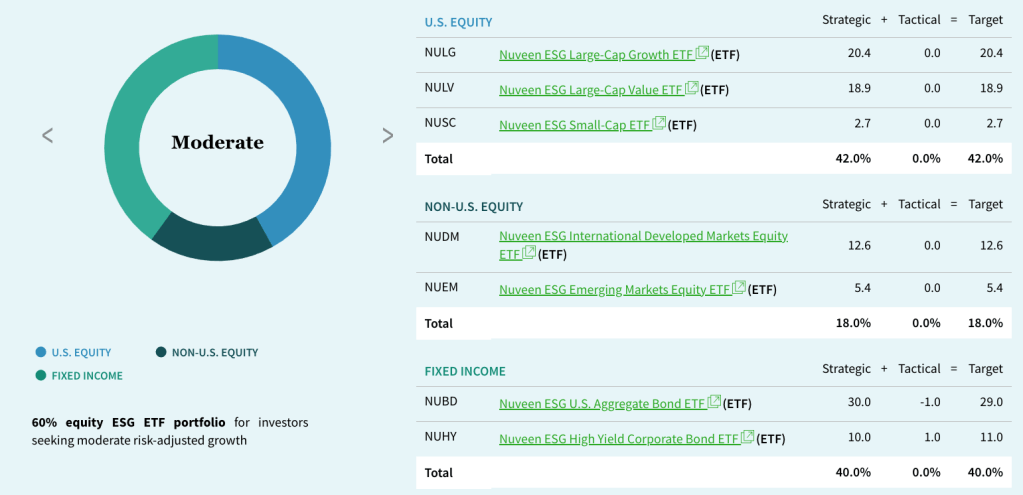Open Nuveen ESG Small-Cap ETF link
The image size is (1023, 495).
click(x=574, y=125)
